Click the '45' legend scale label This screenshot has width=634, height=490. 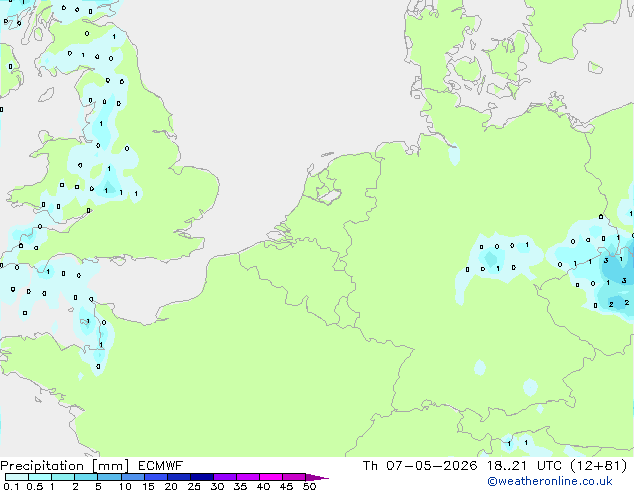coord(286,486)
